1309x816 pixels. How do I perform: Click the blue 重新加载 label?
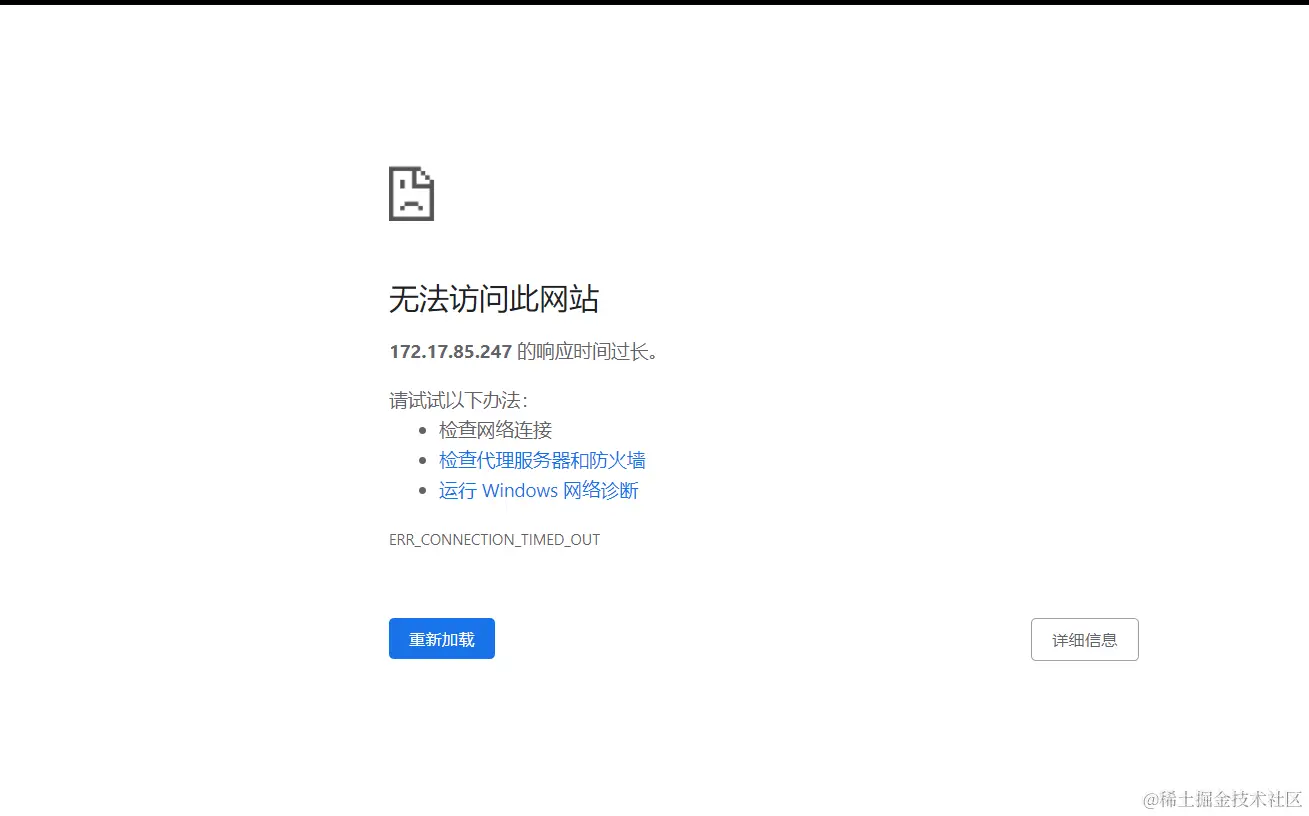(x=441, y=638)
